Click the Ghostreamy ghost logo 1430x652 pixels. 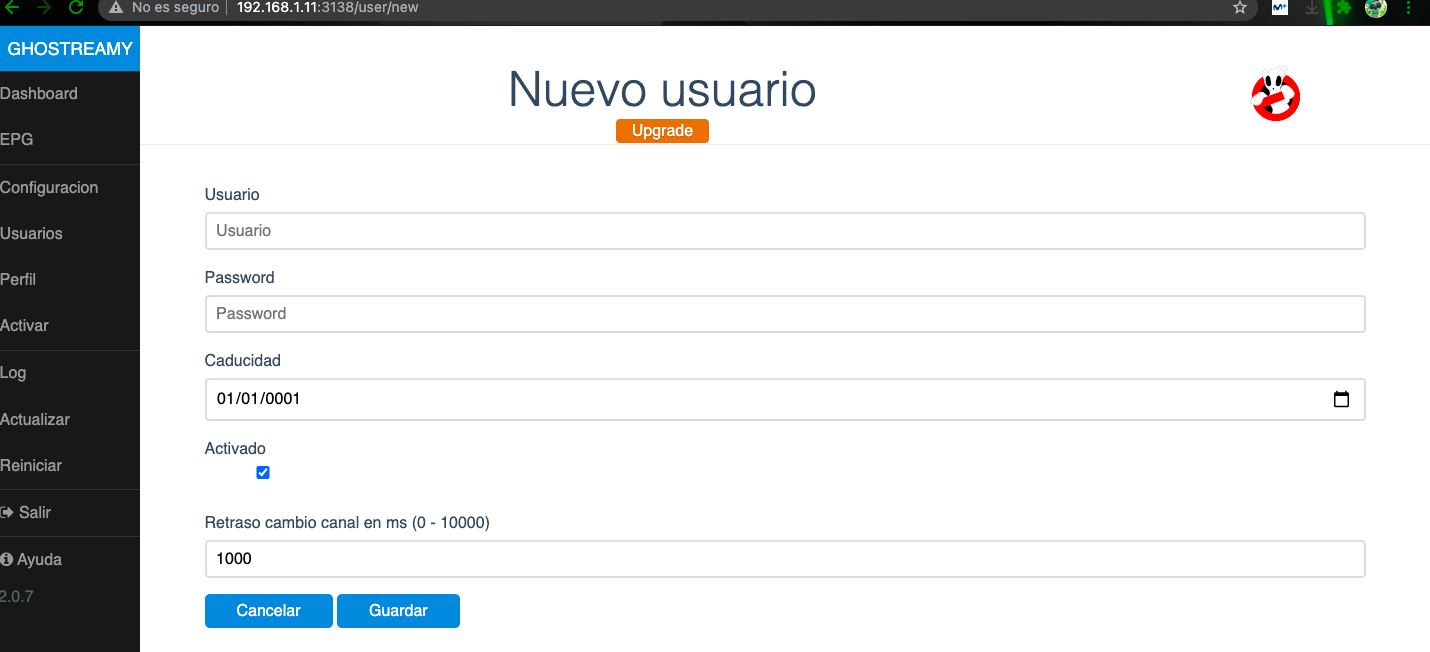tap(1275, 96)
